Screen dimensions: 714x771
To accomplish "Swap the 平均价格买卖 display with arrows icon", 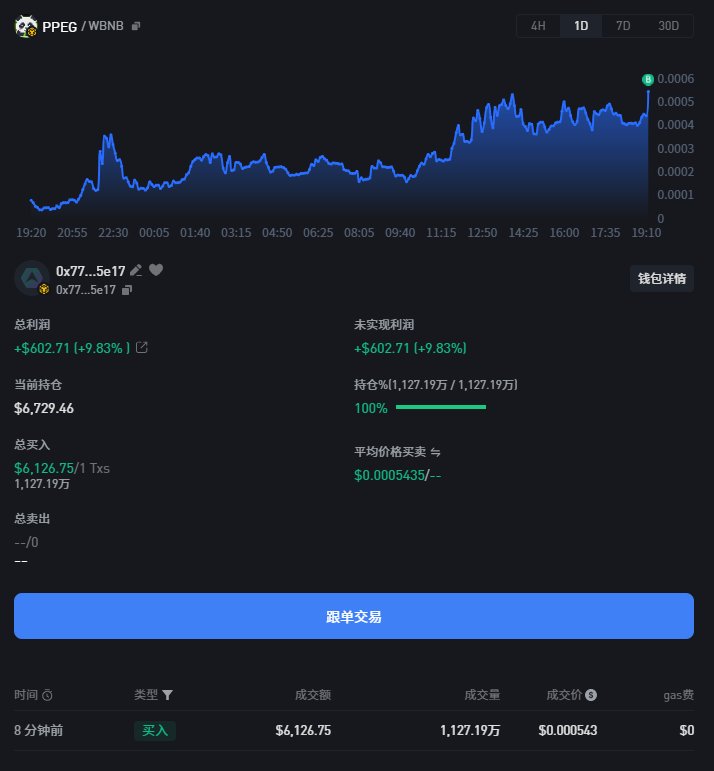I will click(x=436, y=452).
